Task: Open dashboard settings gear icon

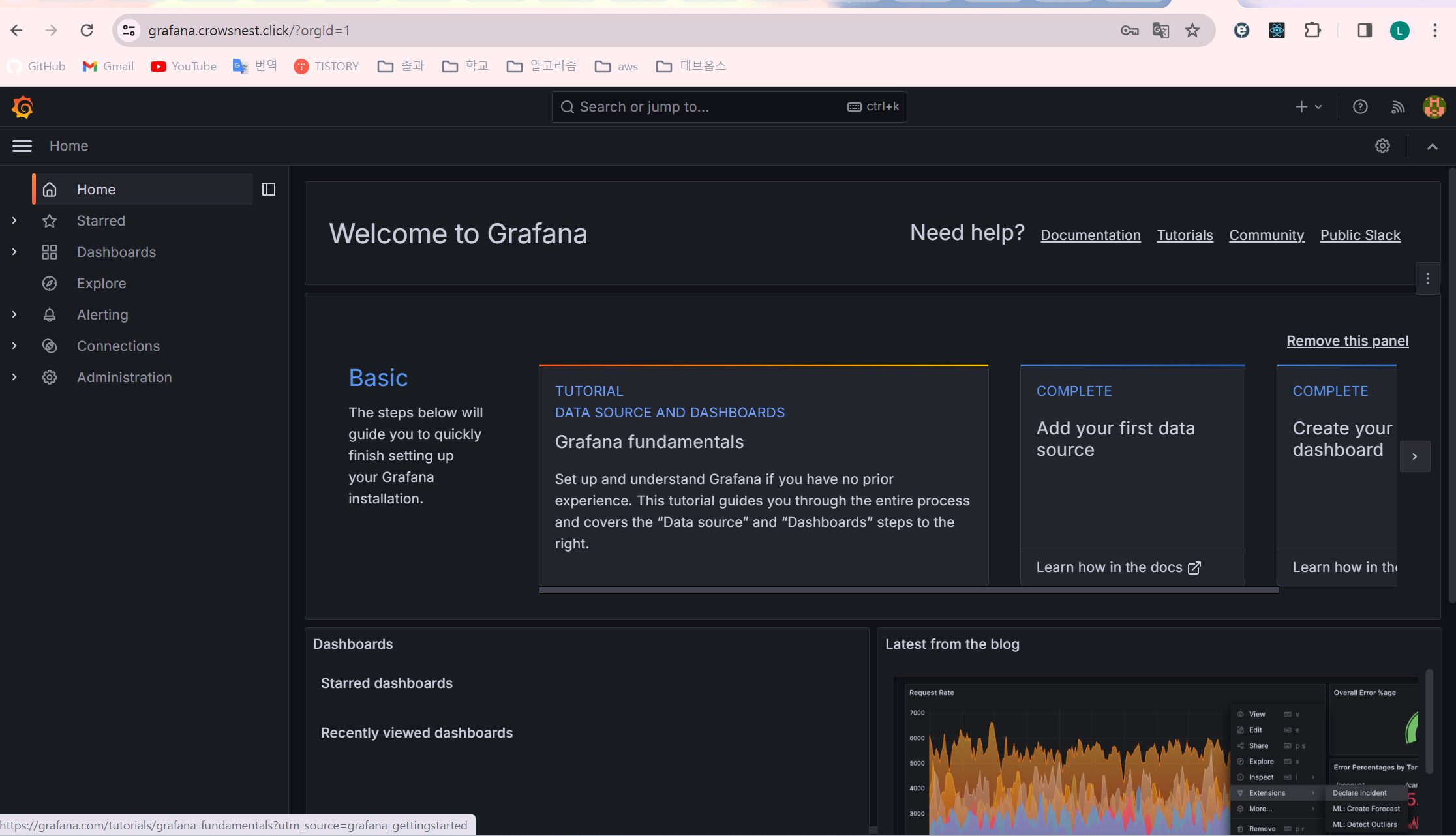Action: pos(1382,146)
